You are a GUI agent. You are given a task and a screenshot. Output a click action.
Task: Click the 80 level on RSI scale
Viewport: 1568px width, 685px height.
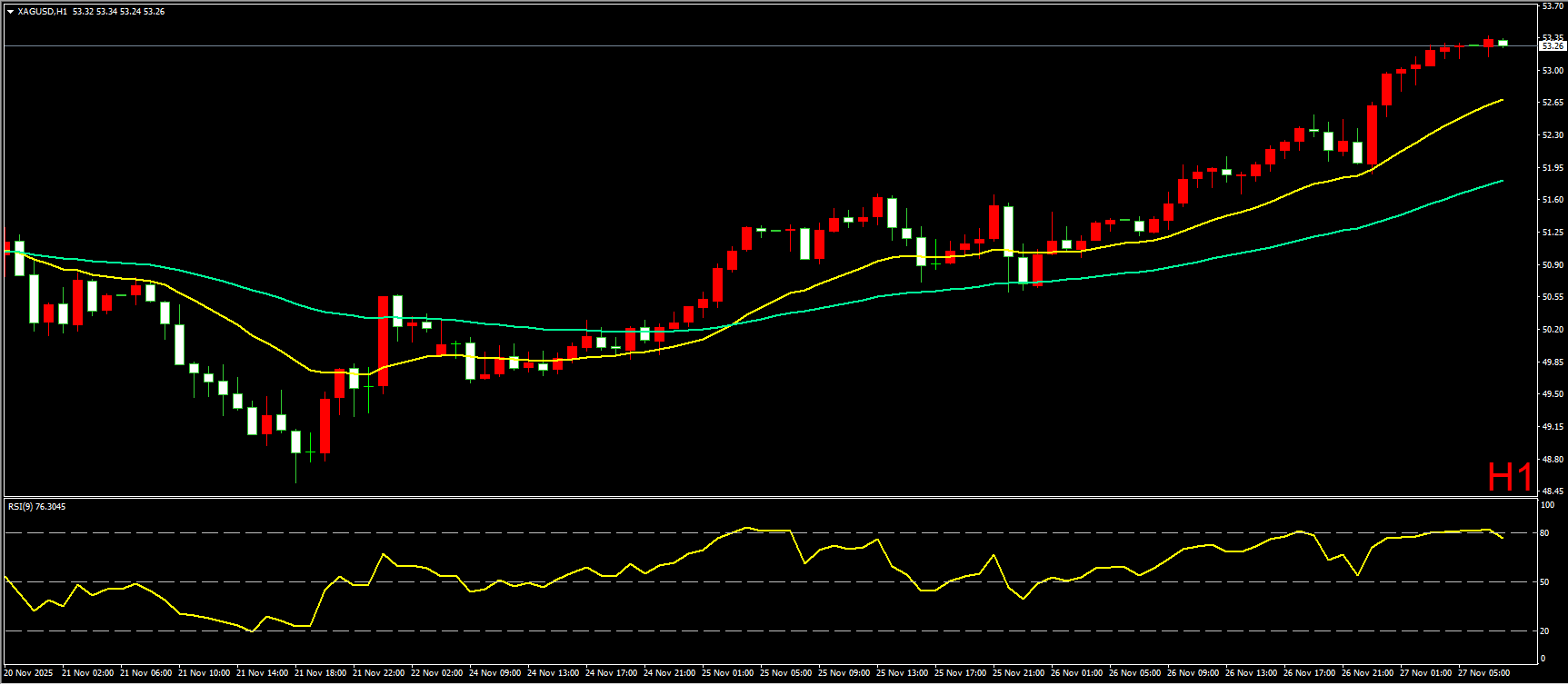[x=1543, y=533]
